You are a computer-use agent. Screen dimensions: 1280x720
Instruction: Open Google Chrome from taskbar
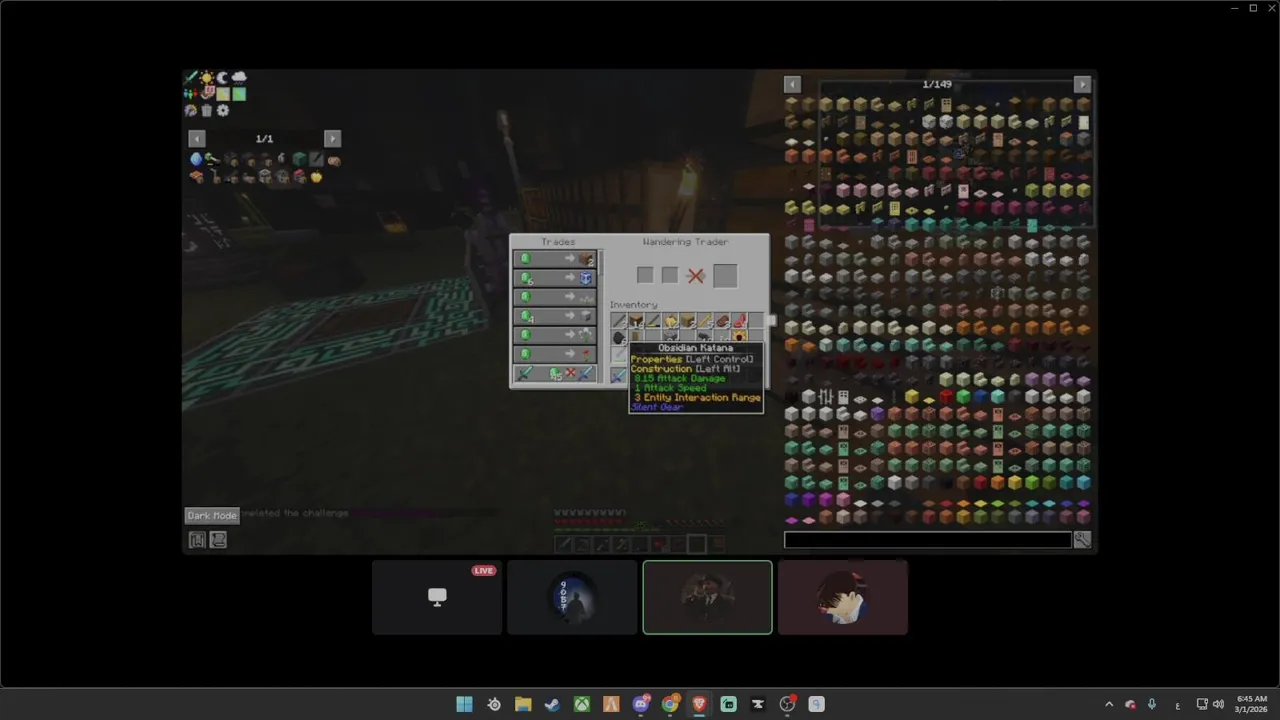pos(670,704)
